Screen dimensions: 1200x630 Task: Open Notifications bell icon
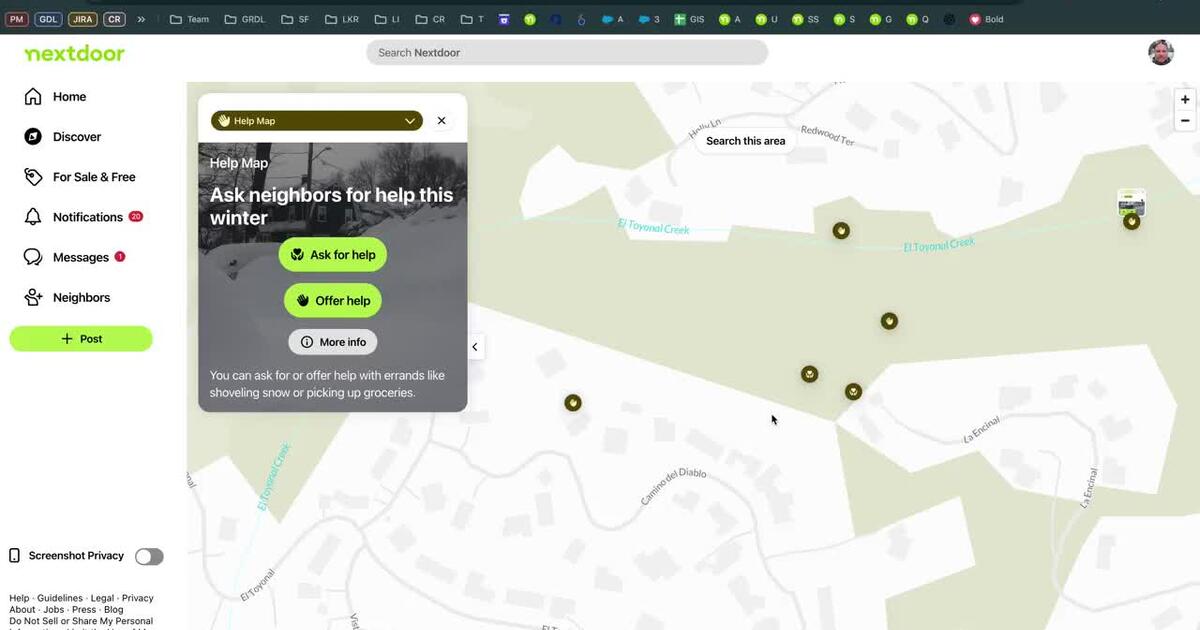point(33,217)
